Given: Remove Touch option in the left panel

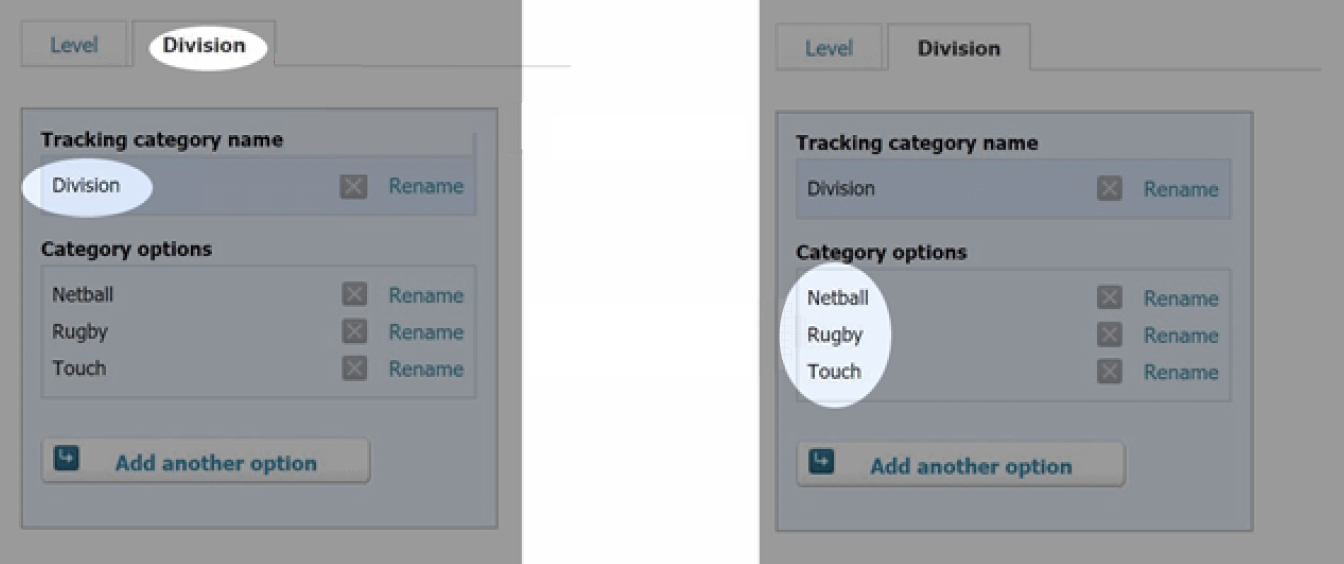Looking at the screenshot, I should pyautogui.click(x=354, y=368).
